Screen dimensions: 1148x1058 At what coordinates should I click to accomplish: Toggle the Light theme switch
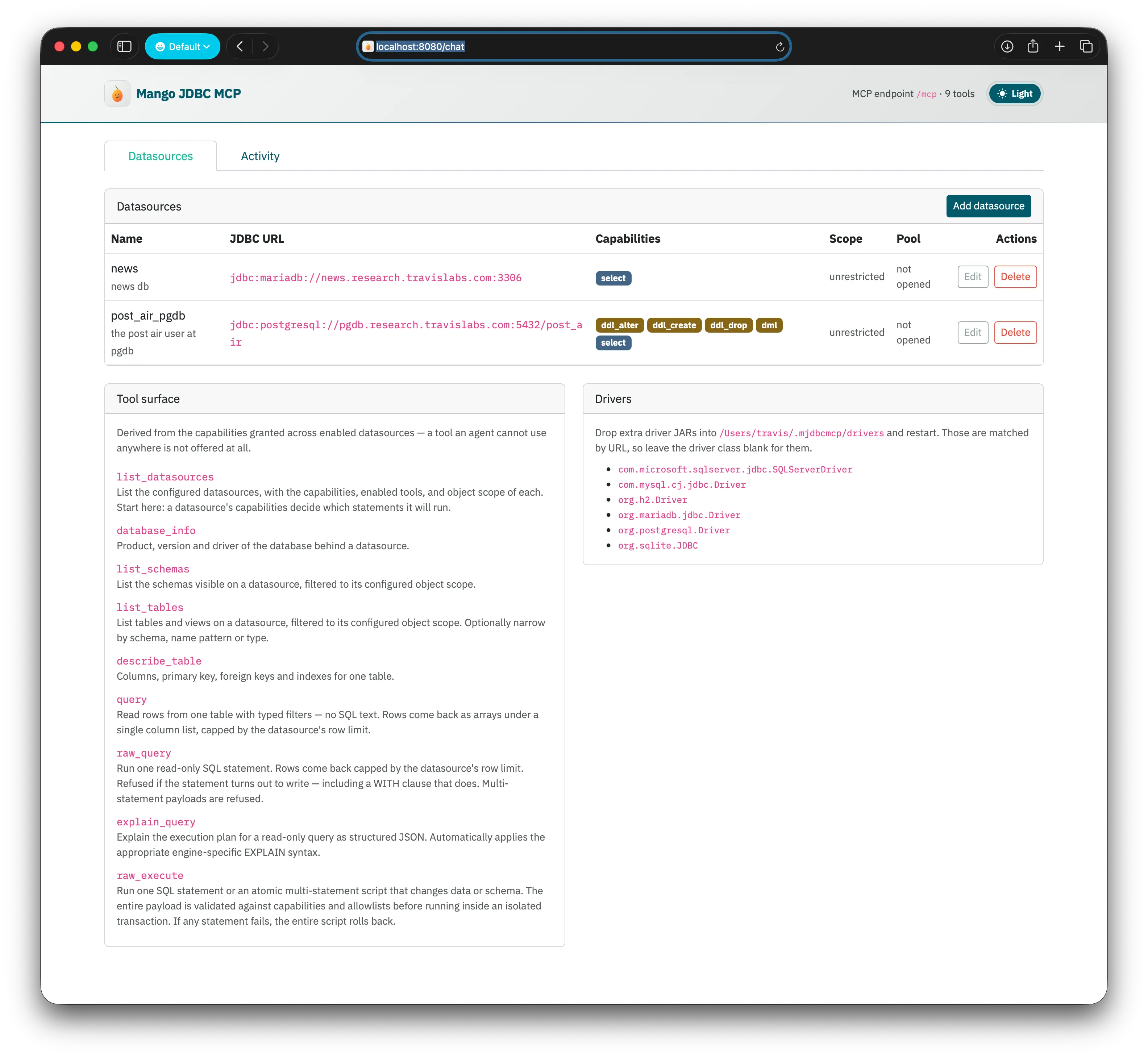point(1015,94)
